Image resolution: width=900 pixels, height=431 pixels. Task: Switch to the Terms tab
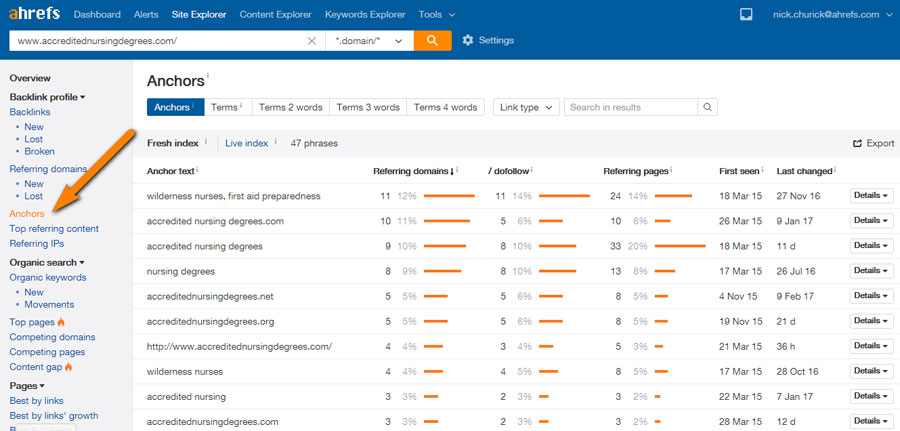pos(228,107)
